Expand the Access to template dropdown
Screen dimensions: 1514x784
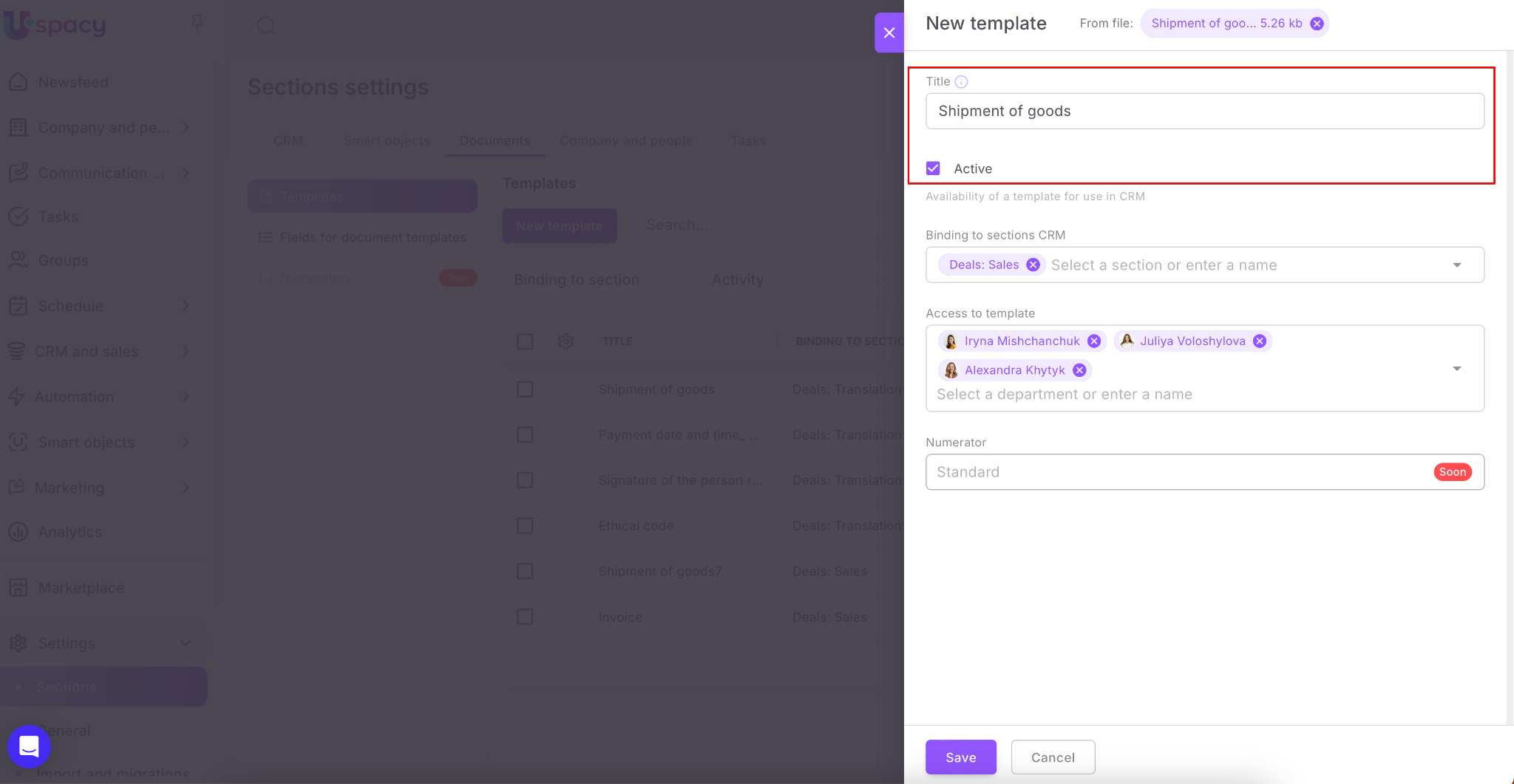click(1456, 369)
